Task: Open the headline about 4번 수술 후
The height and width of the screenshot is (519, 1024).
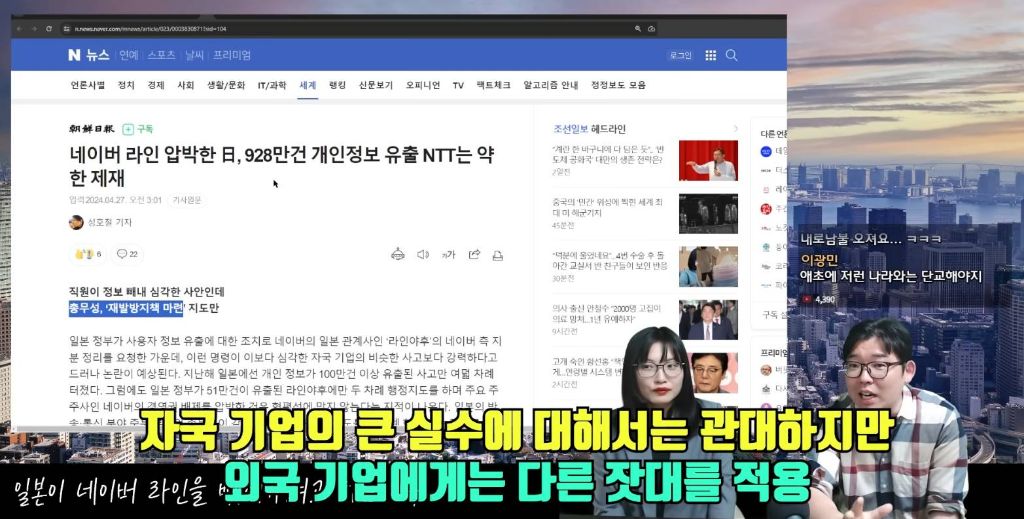Action: [609, 260]
